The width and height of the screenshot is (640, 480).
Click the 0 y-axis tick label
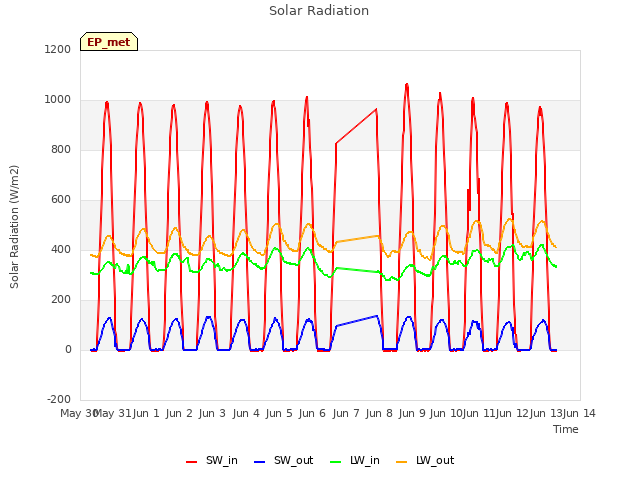(68, 349)
